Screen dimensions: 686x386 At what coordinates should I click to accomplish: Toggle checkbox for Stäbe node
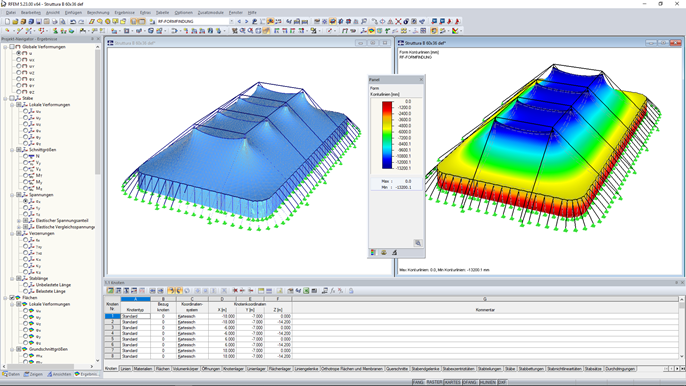[x=12, y=98]
